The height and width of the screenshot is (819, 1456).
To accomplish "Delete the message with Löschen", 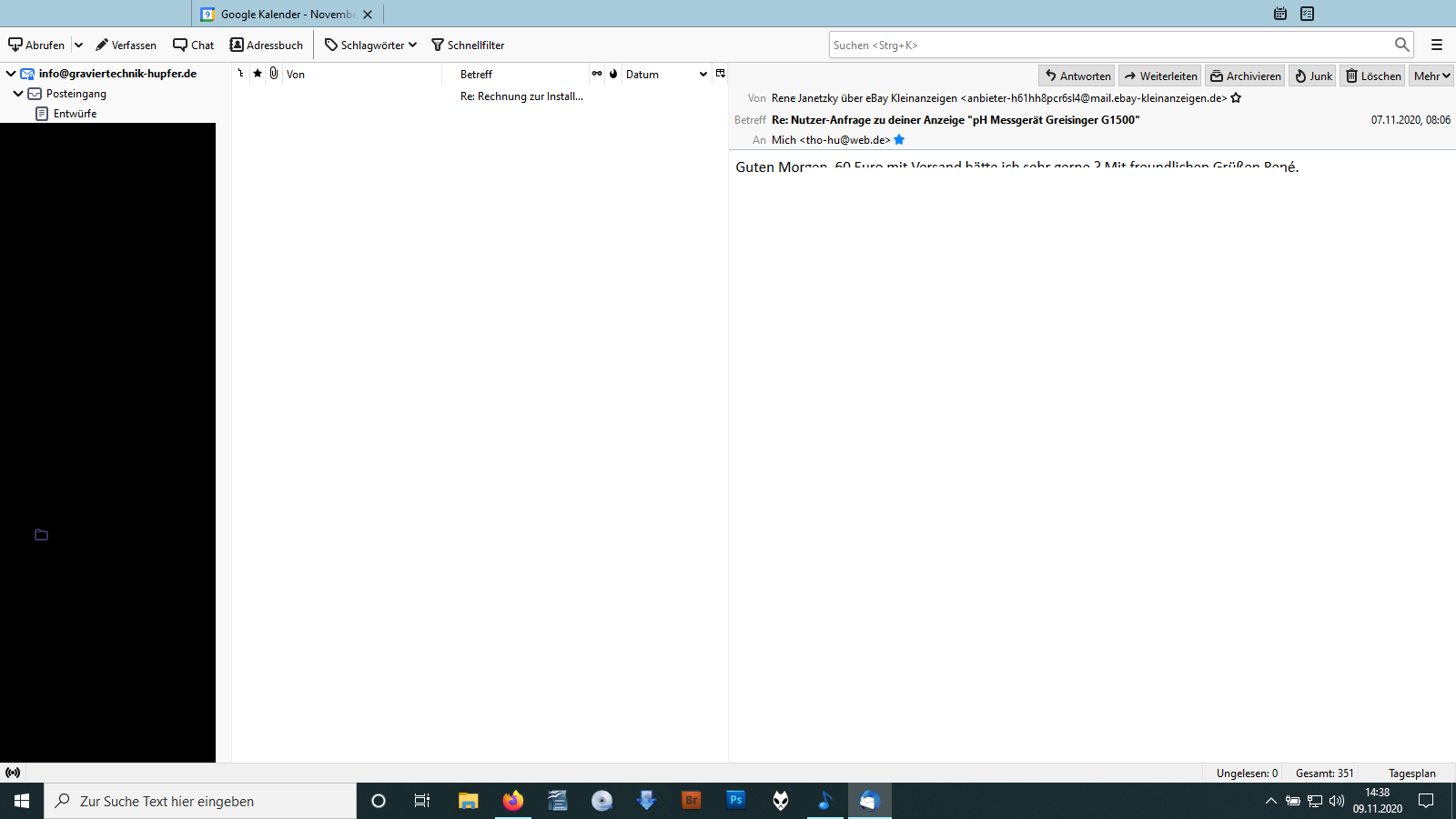I will [x=1372, y=76].
